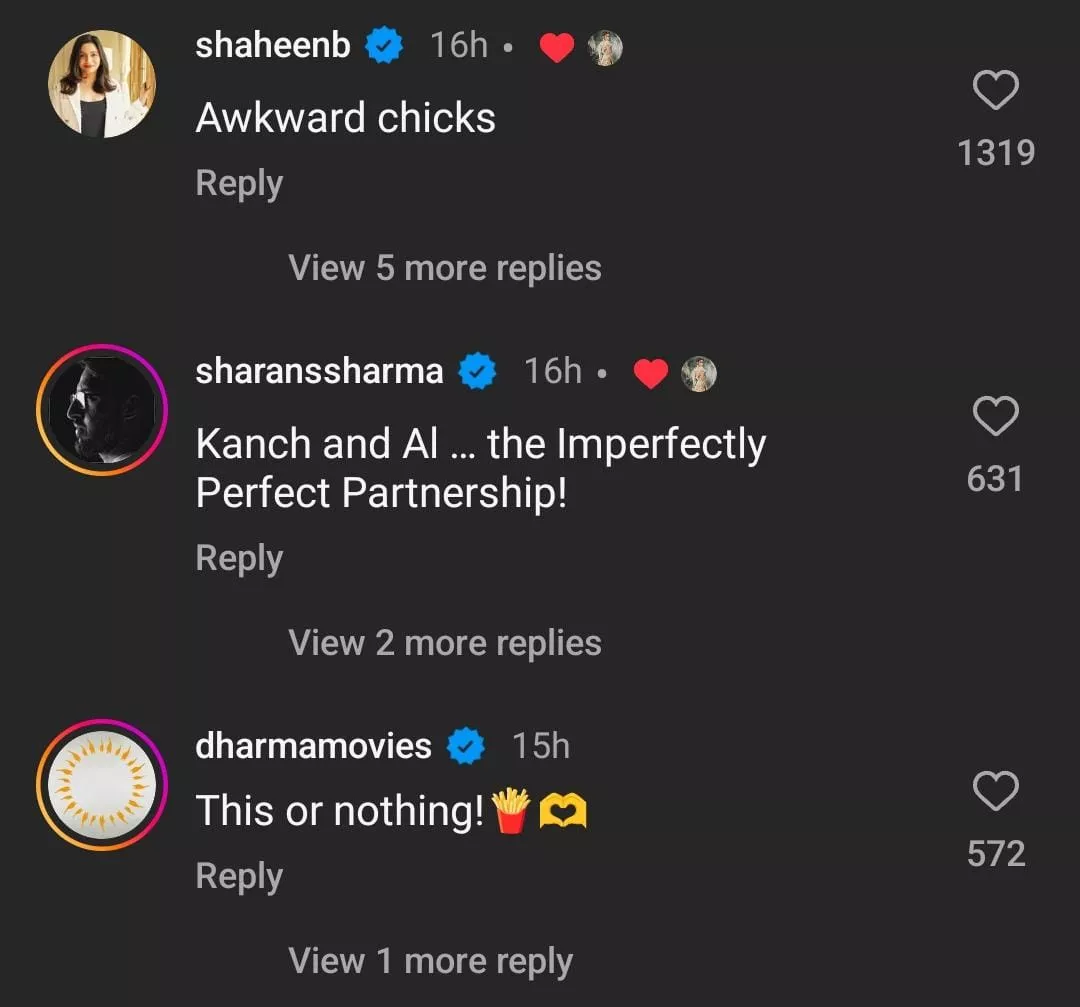This screenshot has width=1080, height=1007.
Task: Reply to the "This or nothing!" comment
Action: 239,876
